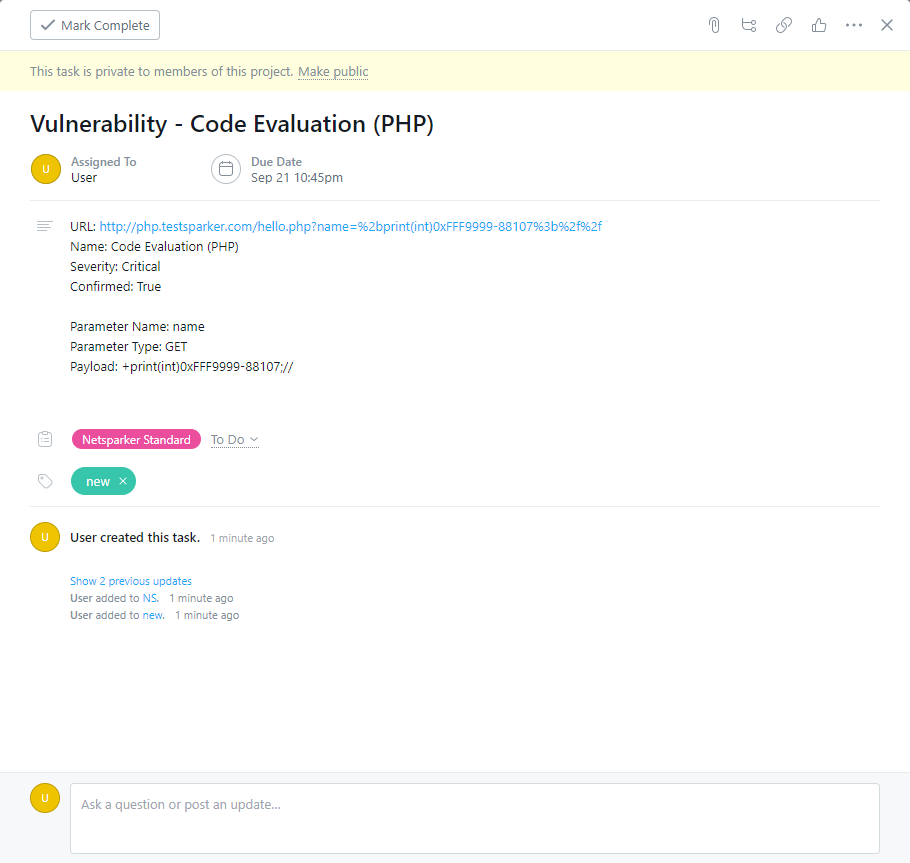Screen dimensions: 910x863
Task: Expand Show 2 previous updates
Action: (130, 581)
